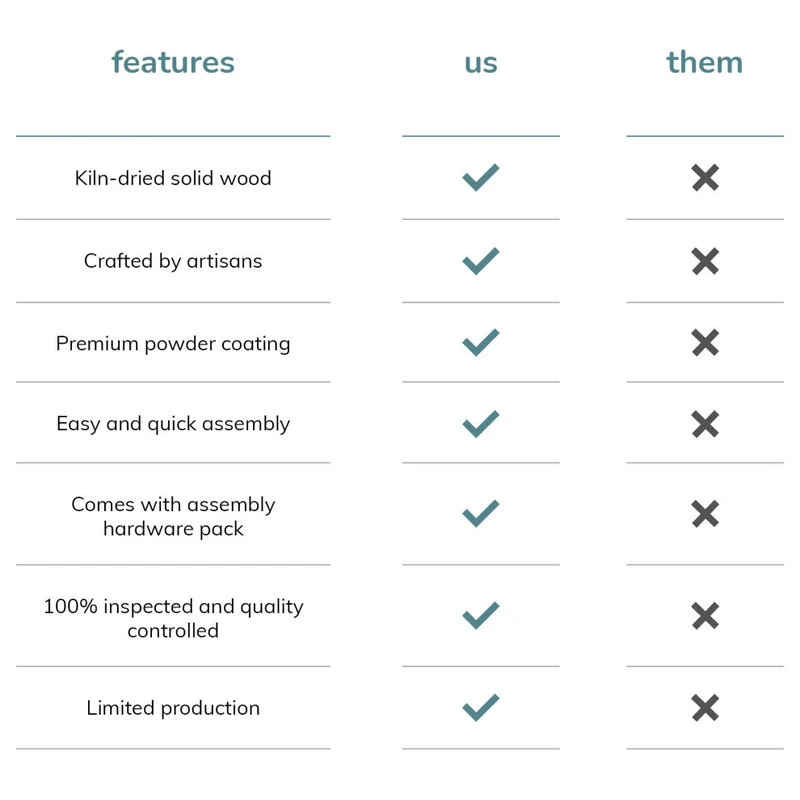Click the "100% inspected and quality controlled" text
800x800 pixels.
coord(173,618)
